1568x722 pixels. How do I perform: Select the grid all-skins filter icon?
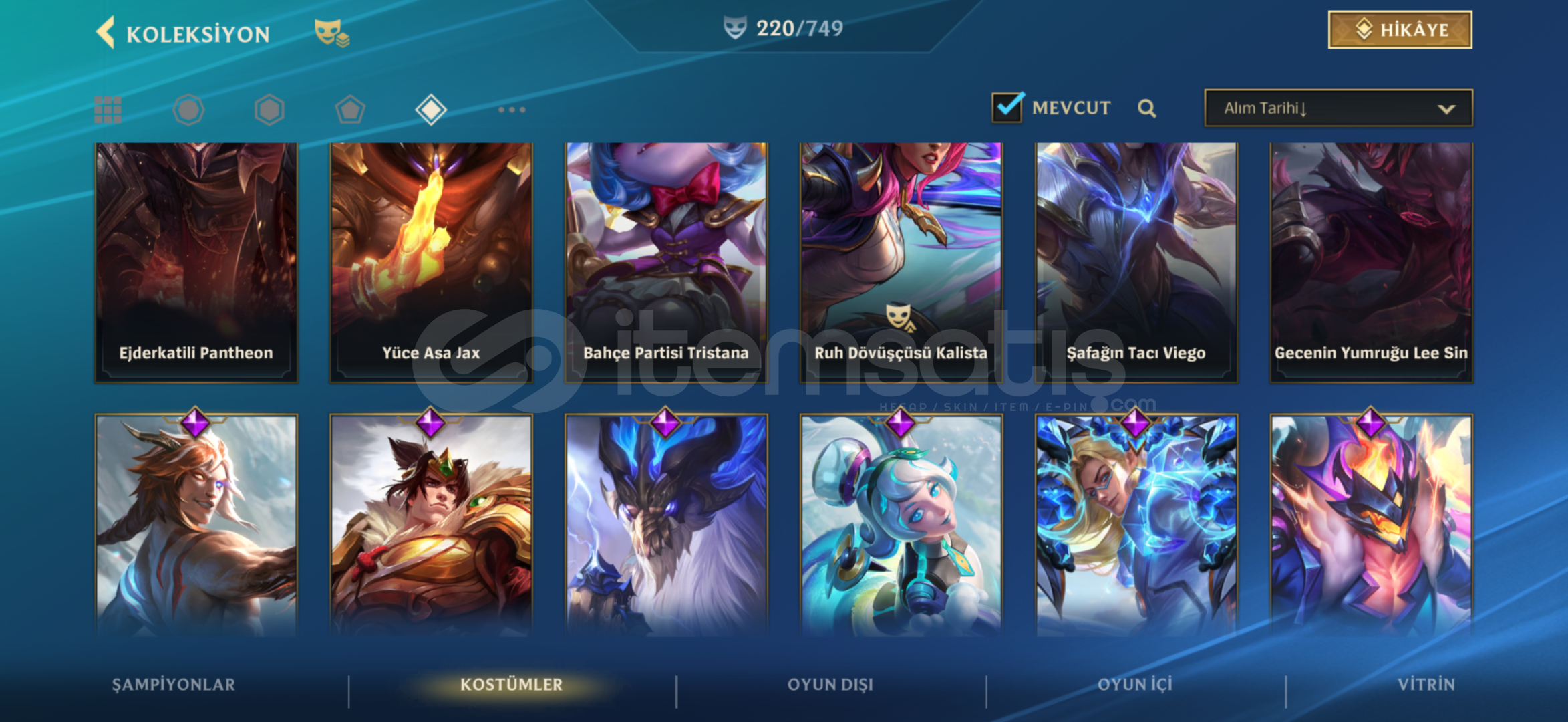click(108, 110)
